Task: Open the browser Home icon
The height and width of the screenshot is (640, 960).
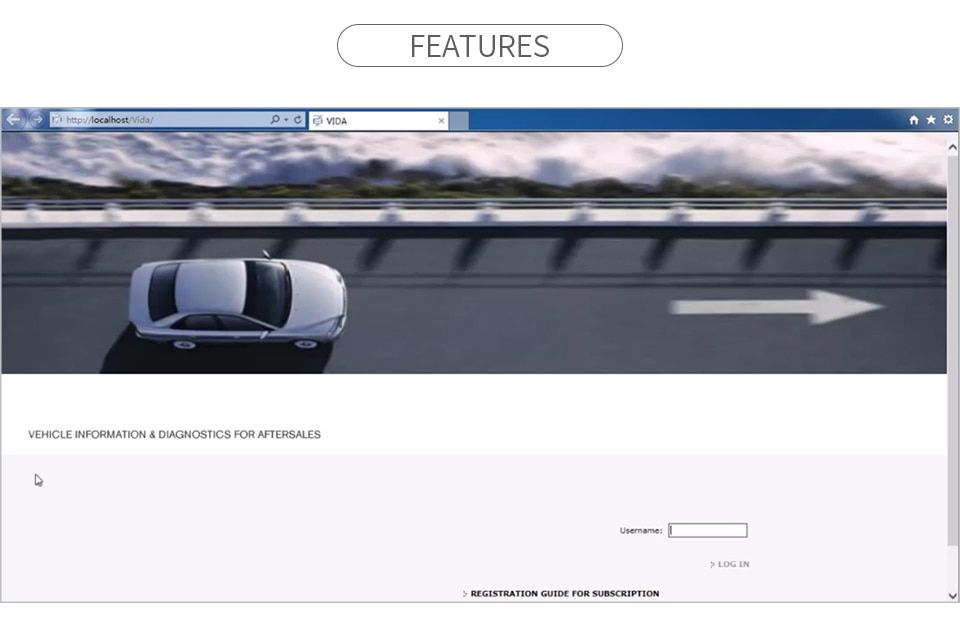Action: coord(914,120)
